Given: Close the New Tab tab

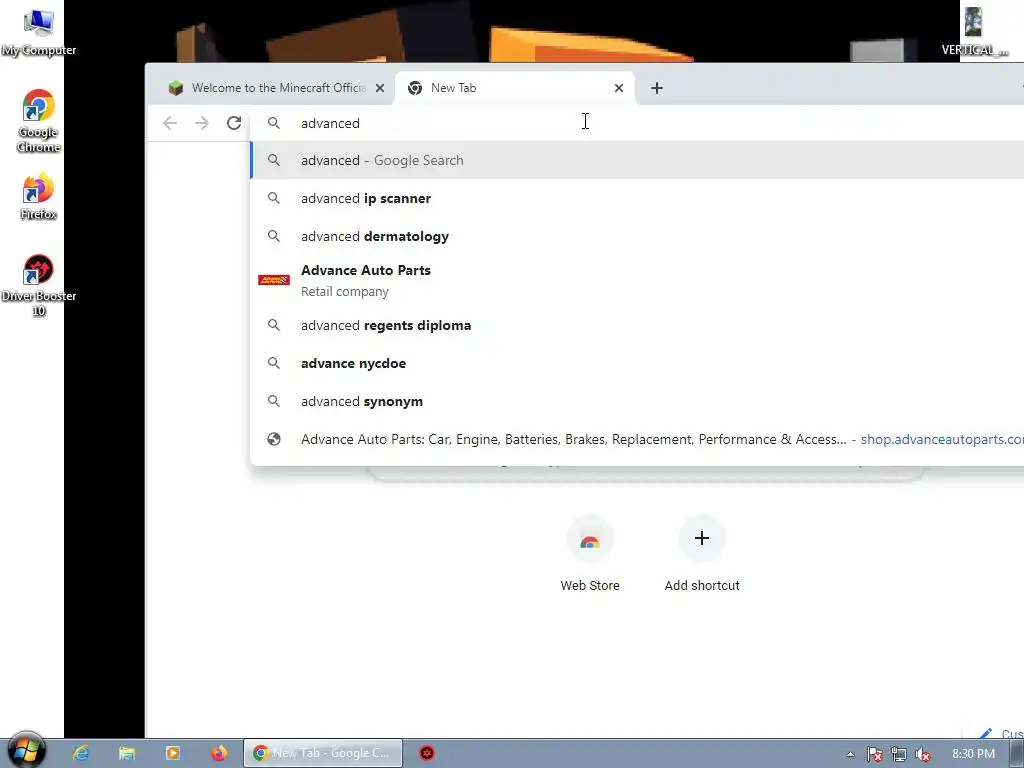Looking at the screenshot, I should (618, 88).
